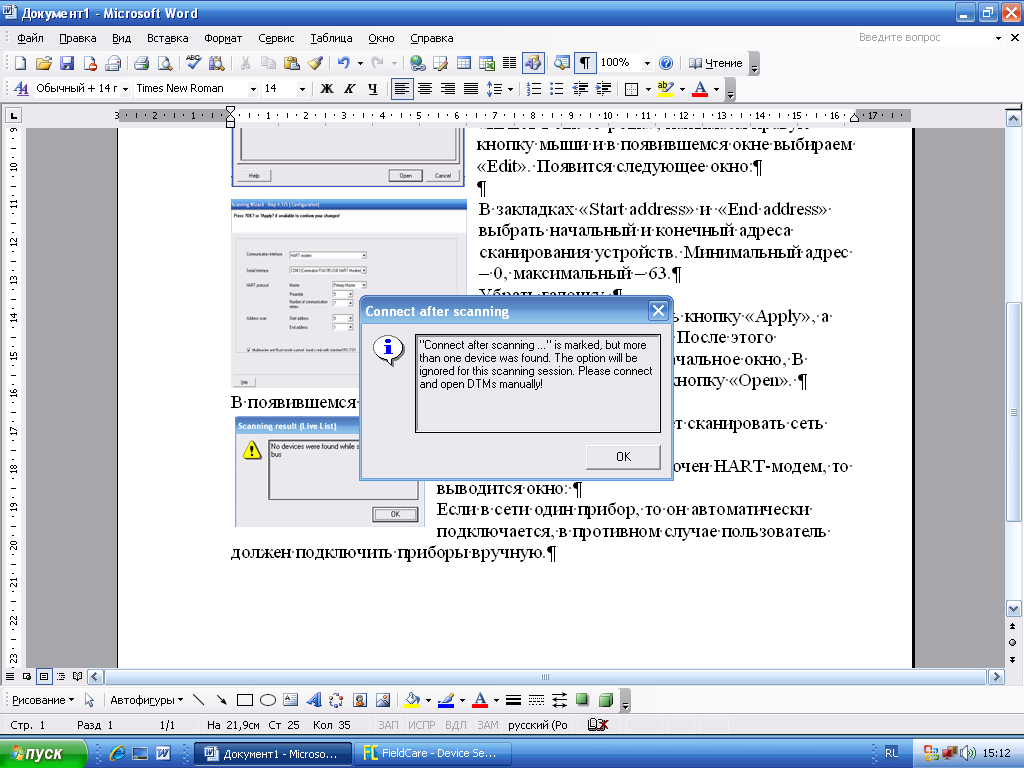Open the Справка menu
This screenshot has width=1024, height=768.
[x=432, y=38]
